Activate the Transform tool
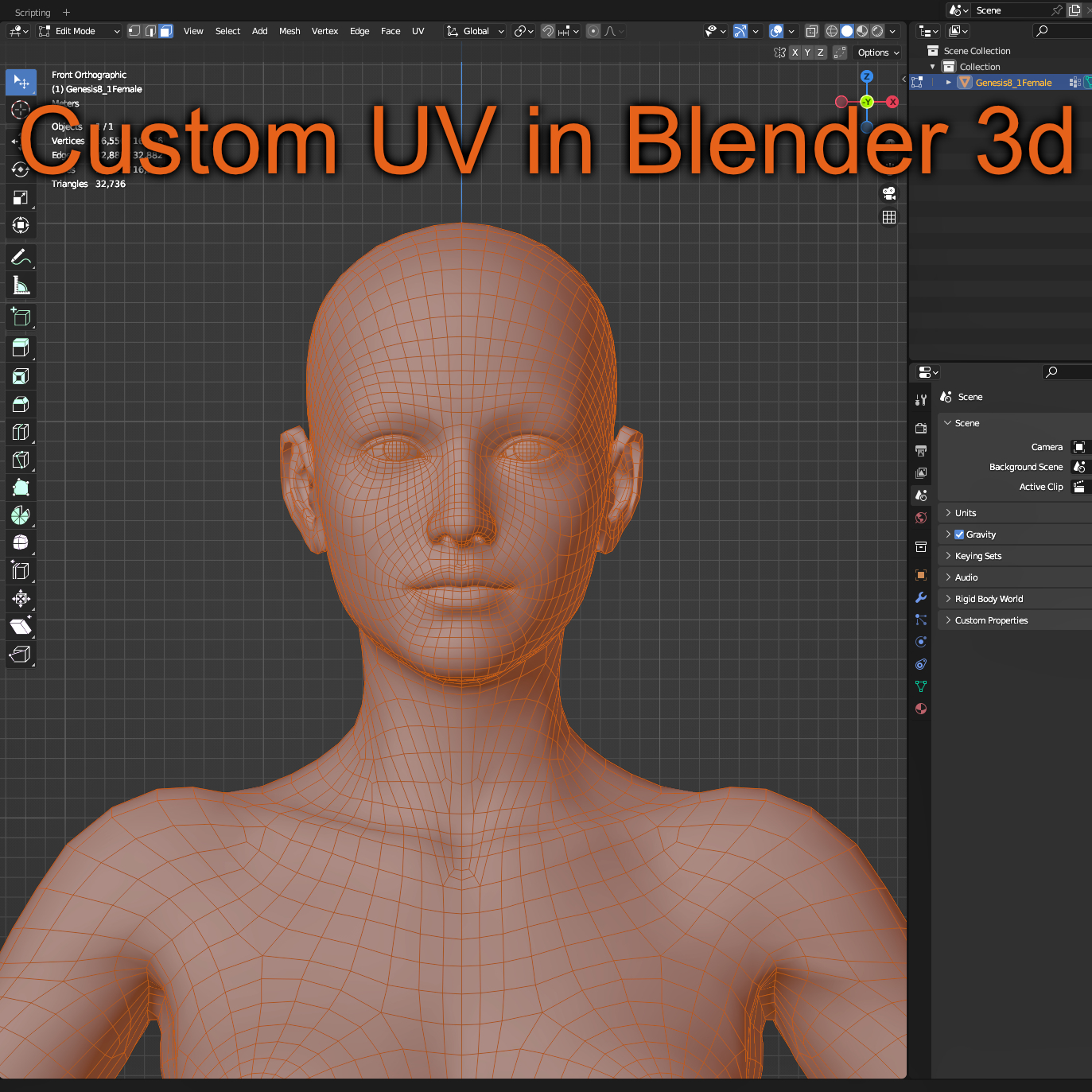 click(21, 225)
